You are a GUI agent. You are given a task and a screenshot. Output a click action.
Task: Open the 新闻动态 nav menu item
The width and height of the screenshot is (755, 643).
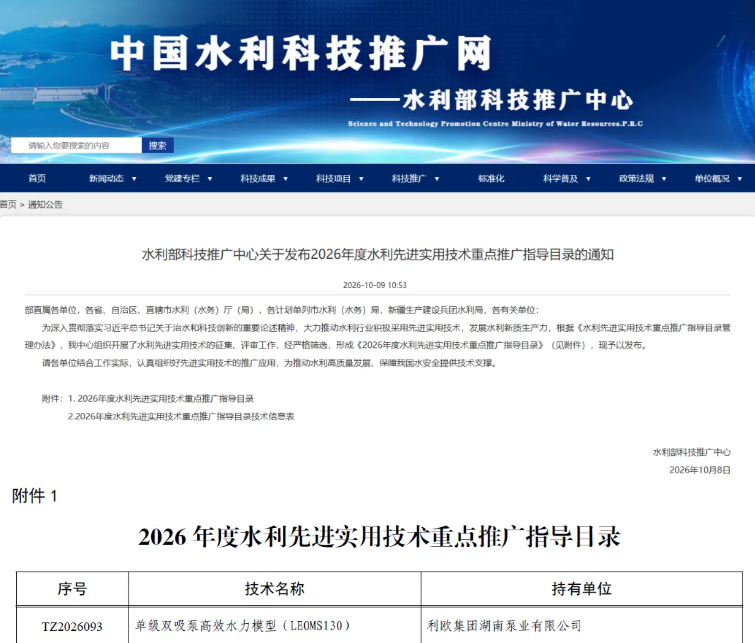pyautogui.click(x=106, y=179)
